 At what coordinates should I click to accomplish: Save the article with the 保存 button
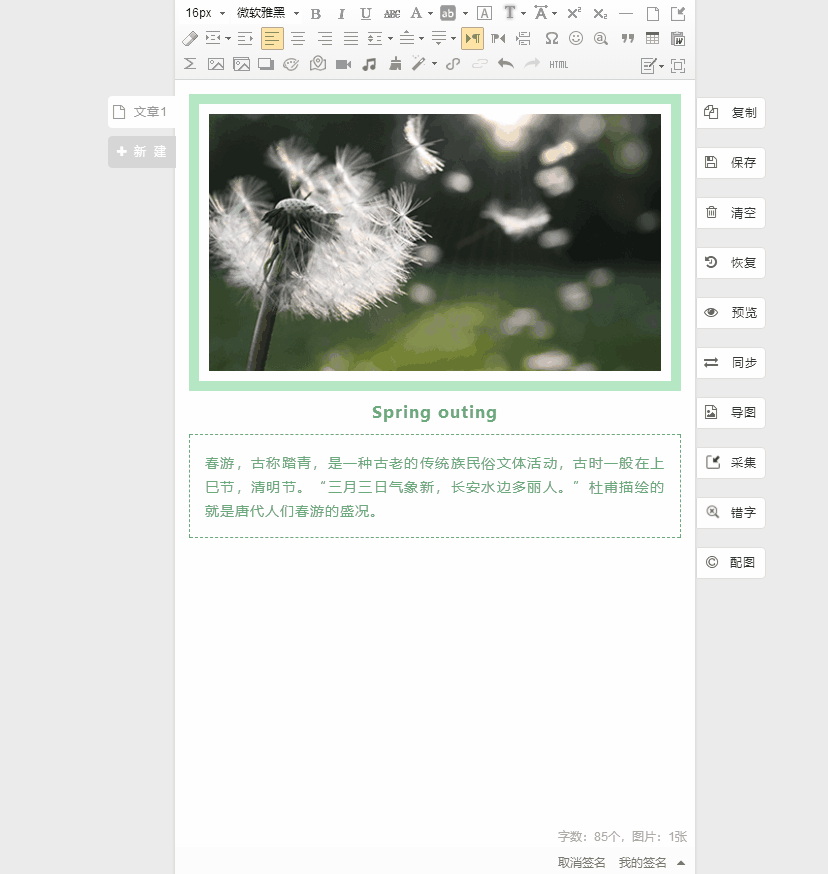tap(731, 162)
